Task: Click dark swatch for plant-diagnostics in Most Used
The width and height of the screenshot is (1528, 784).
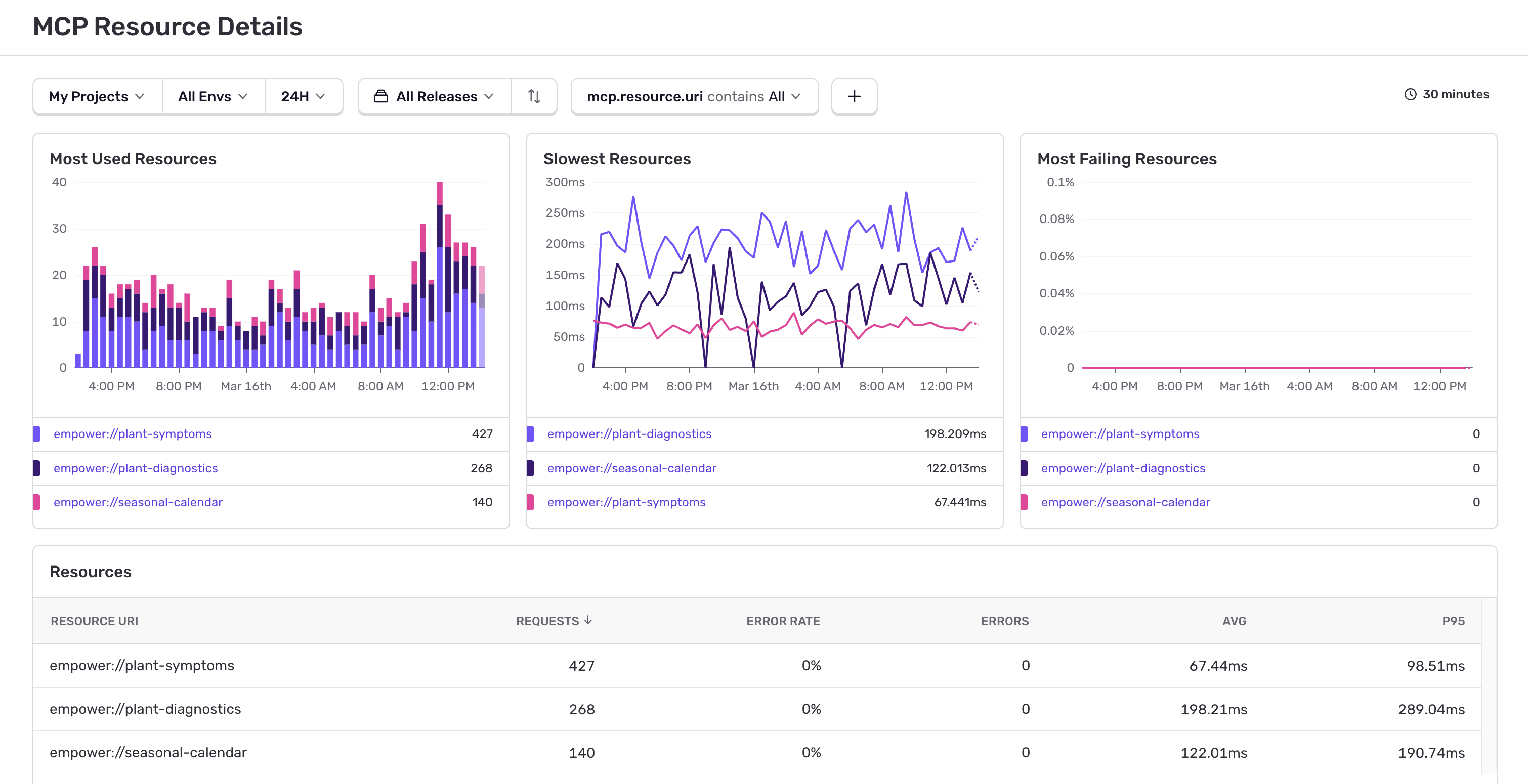Action: pos(37,468)
